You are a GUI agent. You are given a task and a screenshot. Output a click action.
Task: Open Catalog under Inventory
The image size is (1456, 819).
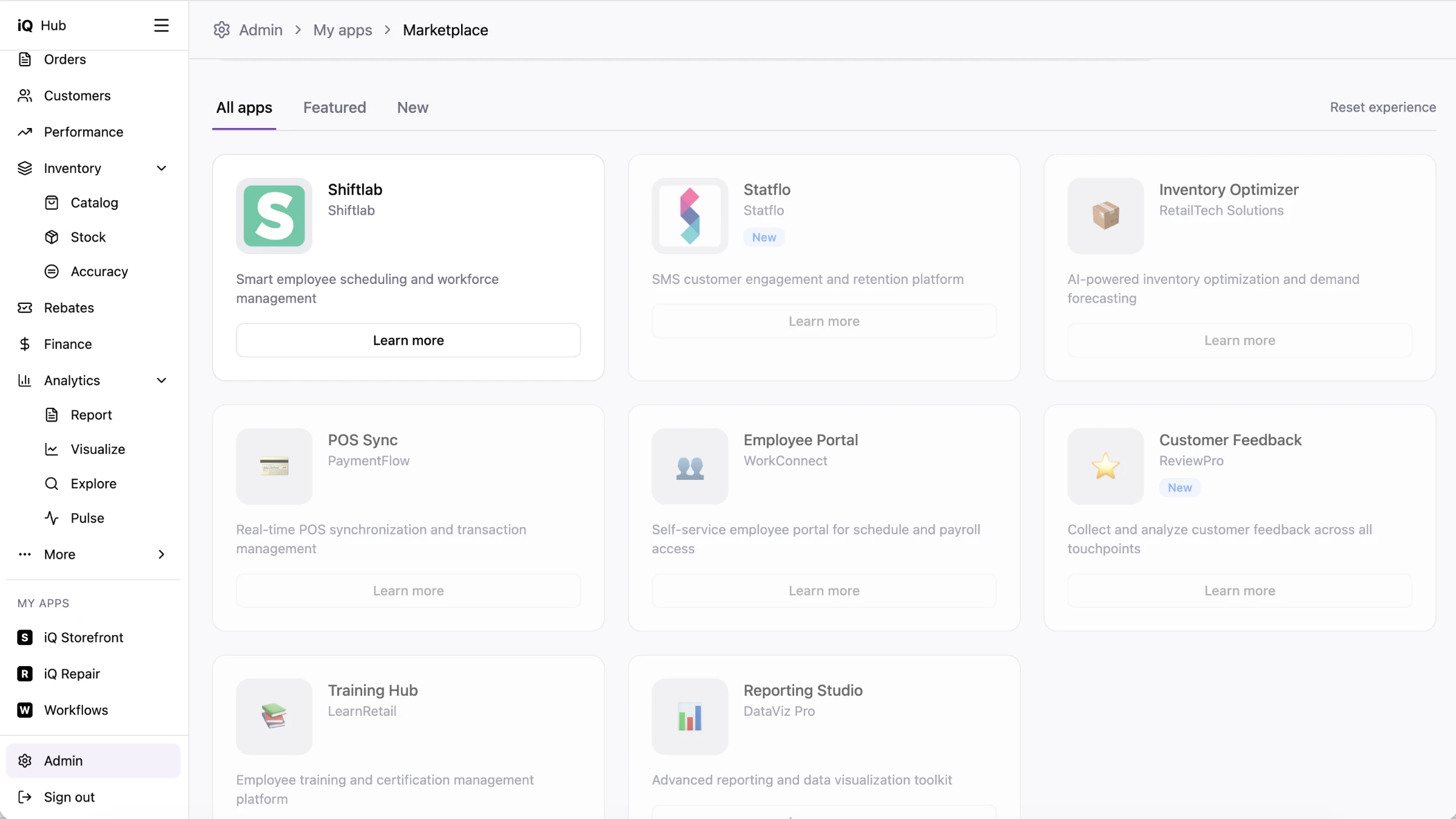pos(93,203)
